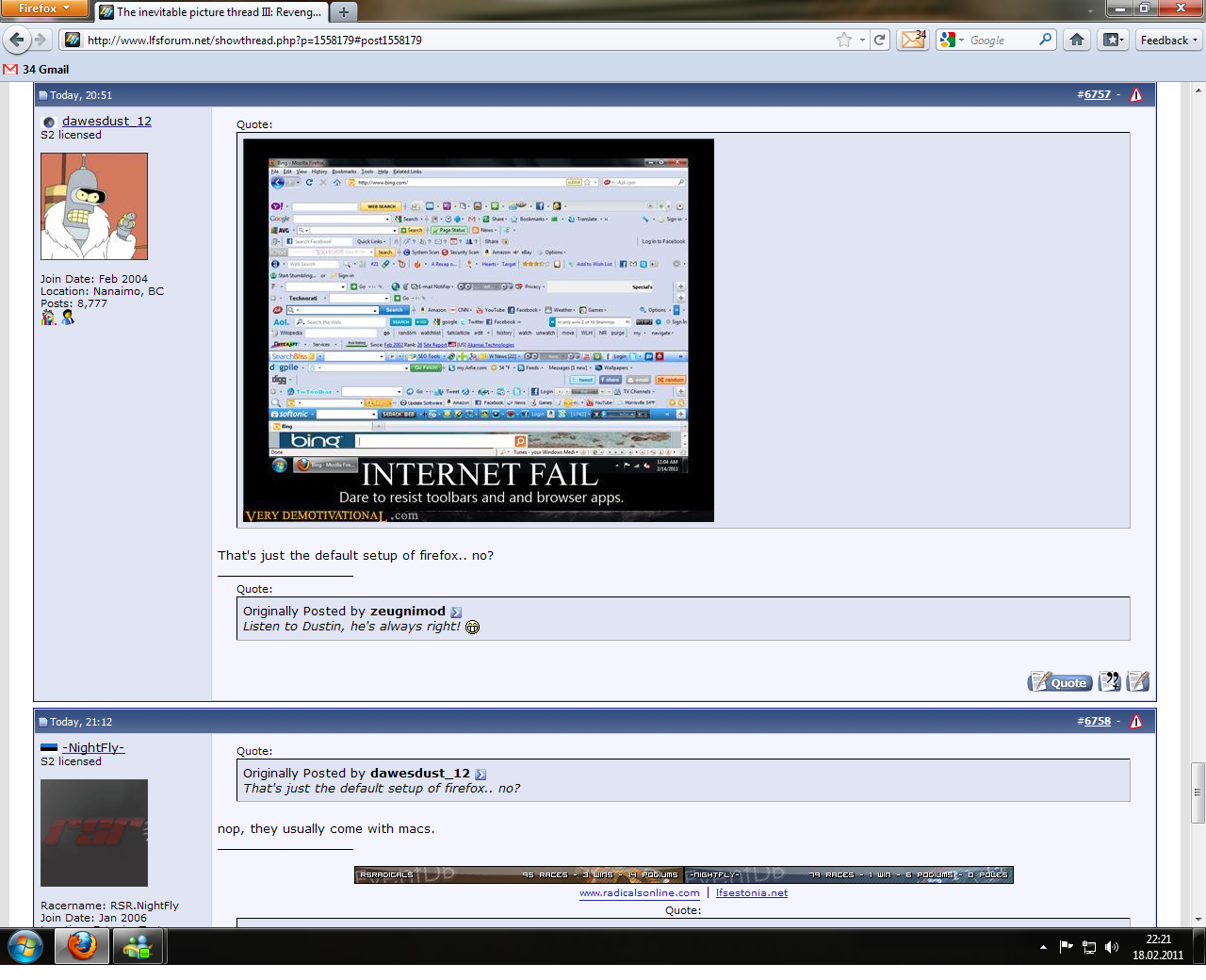The height and width of the screenshot is (980, 1206).
Task: Click quick reply icon on post #6757
Action: 1138,681
